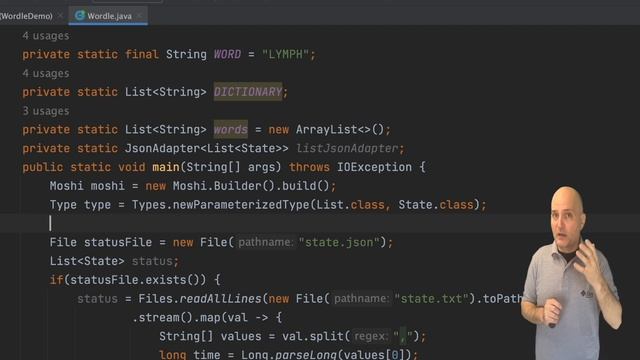Click the highlighted words variable
The image size is (640, 360).
pyautogui.click(x=231, y=129)
